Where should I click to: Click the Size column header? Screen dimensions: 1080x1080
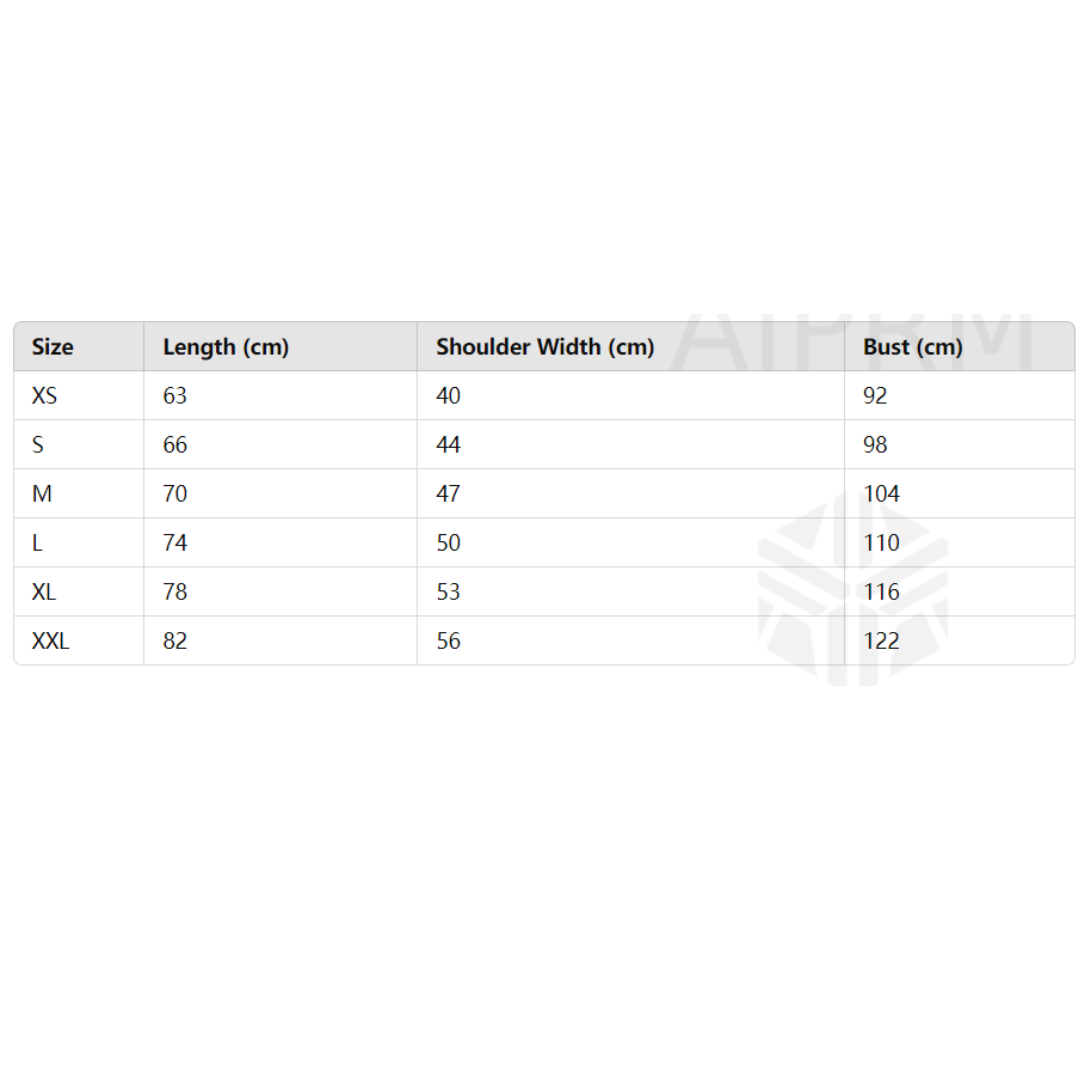[53, 347]
